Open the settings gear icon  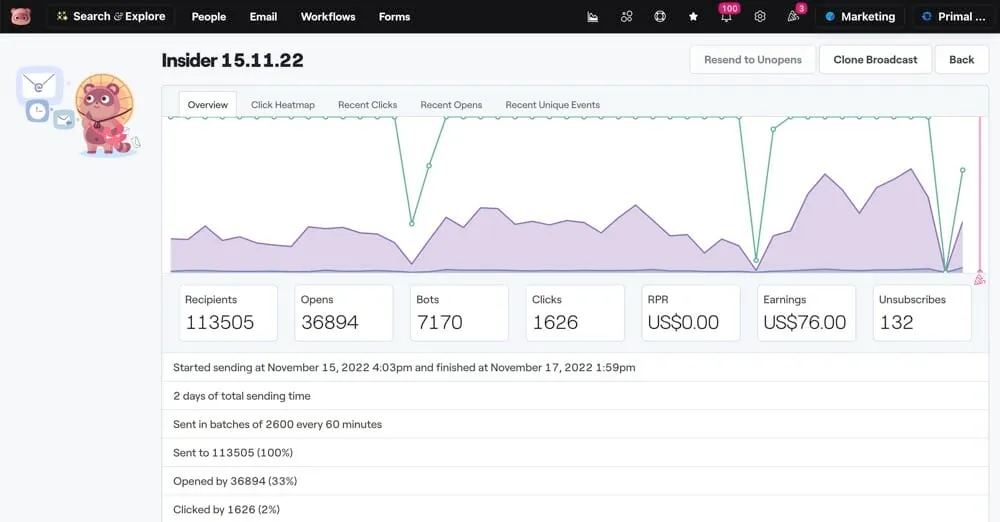pyautogui.click(x=760, y=17)
